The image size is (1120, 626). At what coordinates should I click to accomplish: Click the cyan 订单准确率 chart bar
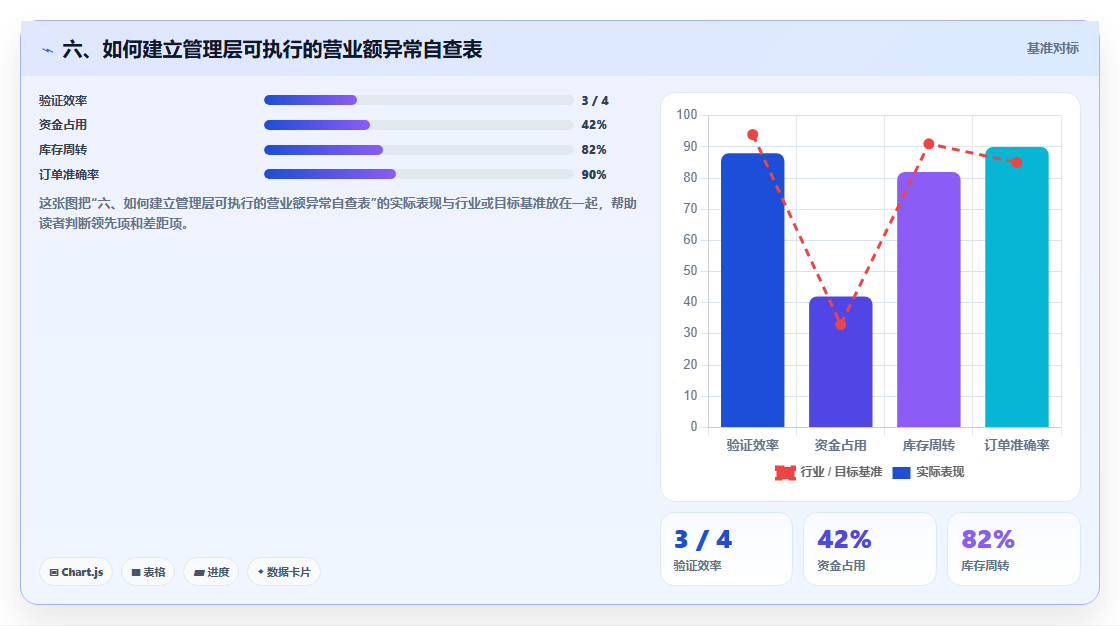[x=1016, y=287]
